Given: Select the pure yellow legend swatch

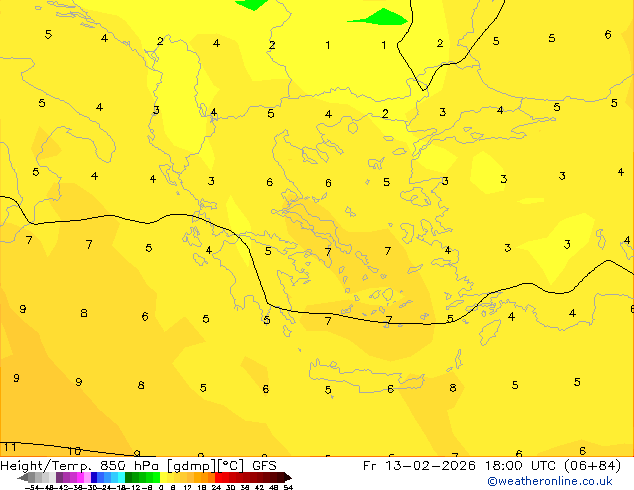Looking at the screenshot, I should coord(163,477).
